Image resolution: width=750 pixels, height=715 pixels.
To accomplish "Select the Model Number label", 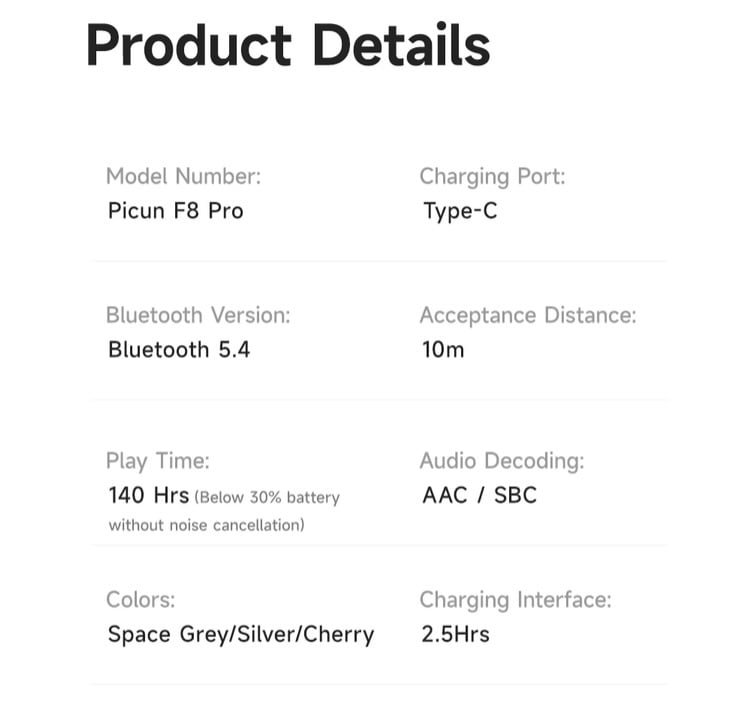I will (184, 176).
